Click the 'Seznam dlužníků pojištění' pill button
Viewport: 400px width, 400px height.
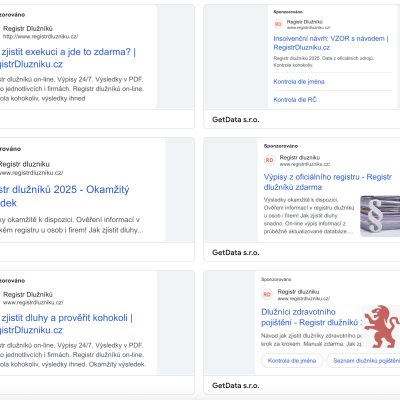(363, 361)
